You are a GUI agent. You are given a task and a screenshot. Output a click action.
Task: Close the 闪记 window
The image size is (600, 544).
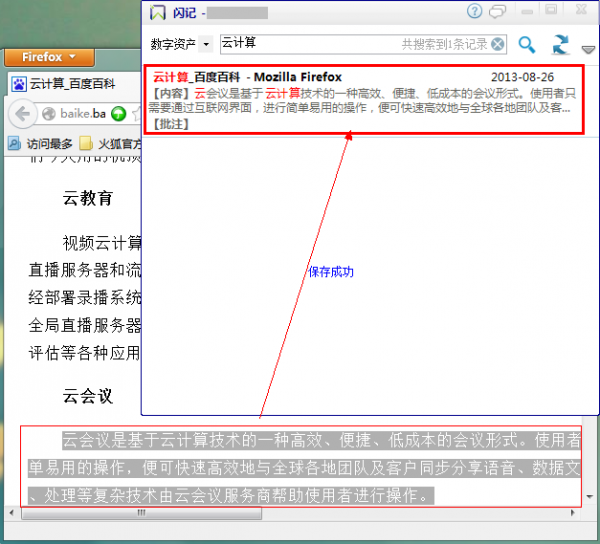click(581, 10)
